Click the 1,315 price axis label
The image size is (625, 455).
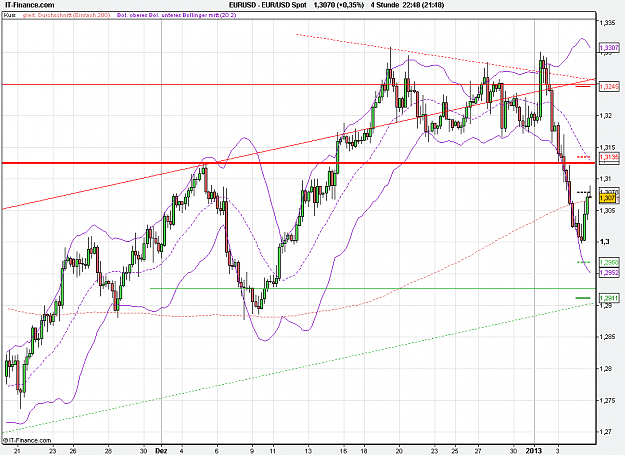click(608, 147)
